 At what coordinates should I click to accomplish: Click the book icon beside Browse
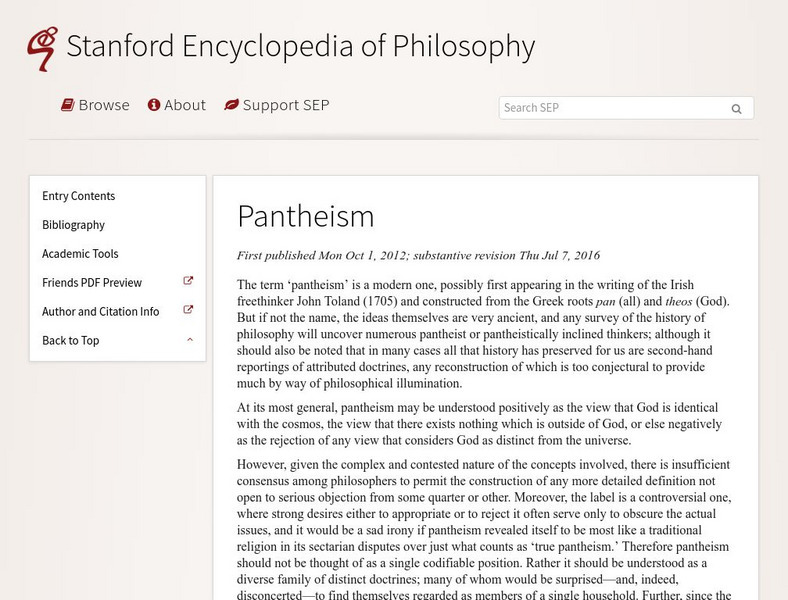67,105
